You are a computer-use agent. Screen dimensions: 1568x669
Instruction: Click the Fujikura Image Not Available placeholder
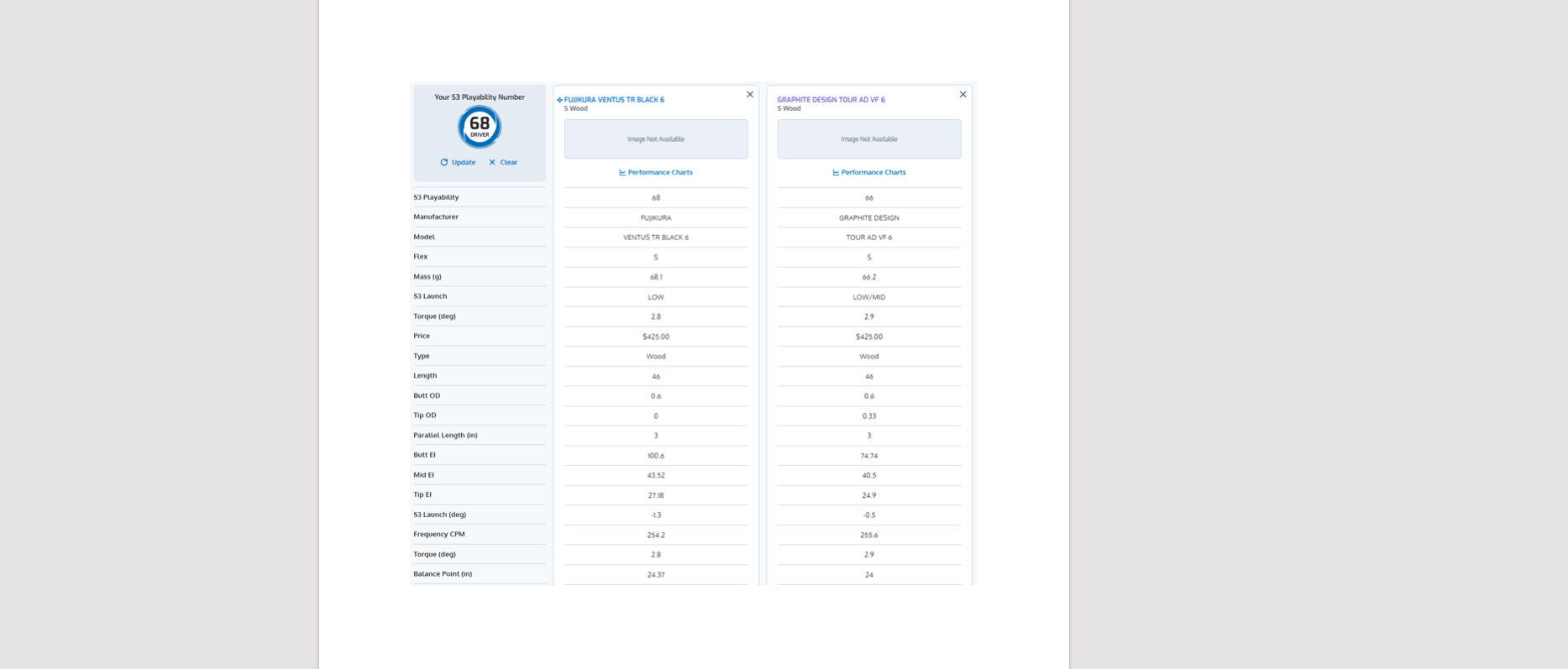pos(656,139)
